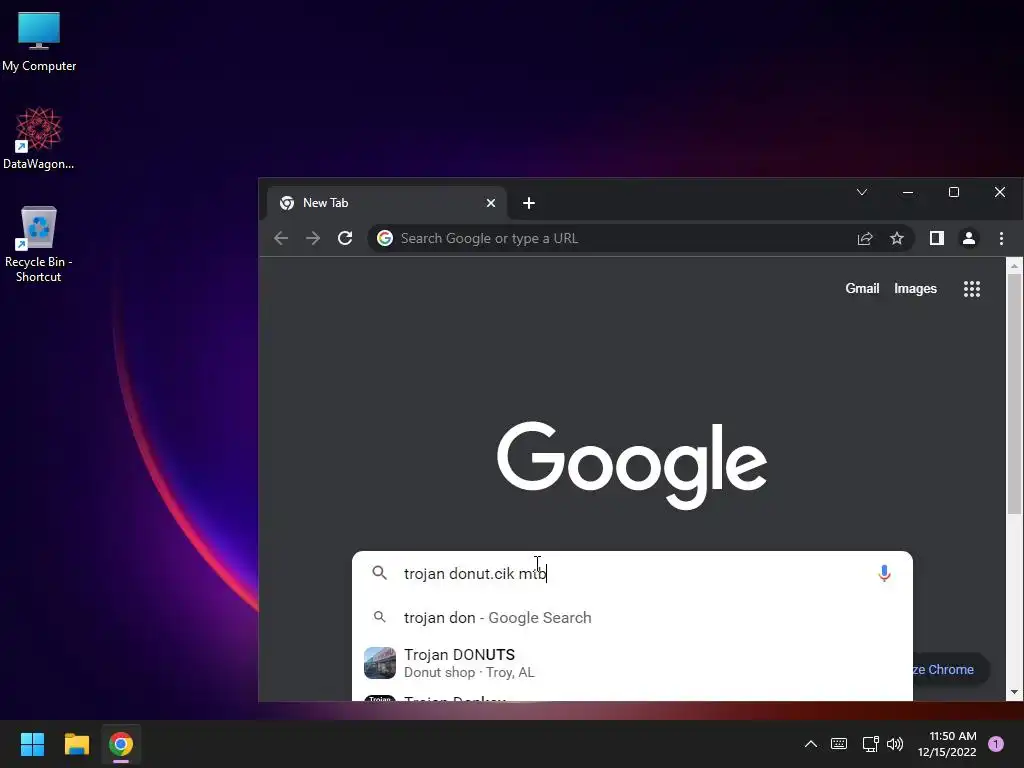Open the Recycle Bin shortcut icon
Image resolution: width=1024 pixels, height=768 pixels.
(x=39, y=244)
